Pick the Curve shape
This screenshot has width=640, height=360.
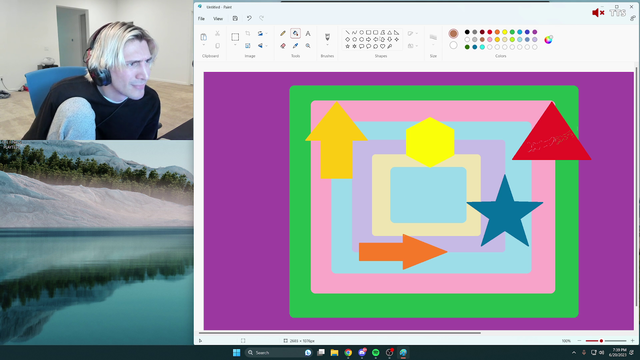354,32
